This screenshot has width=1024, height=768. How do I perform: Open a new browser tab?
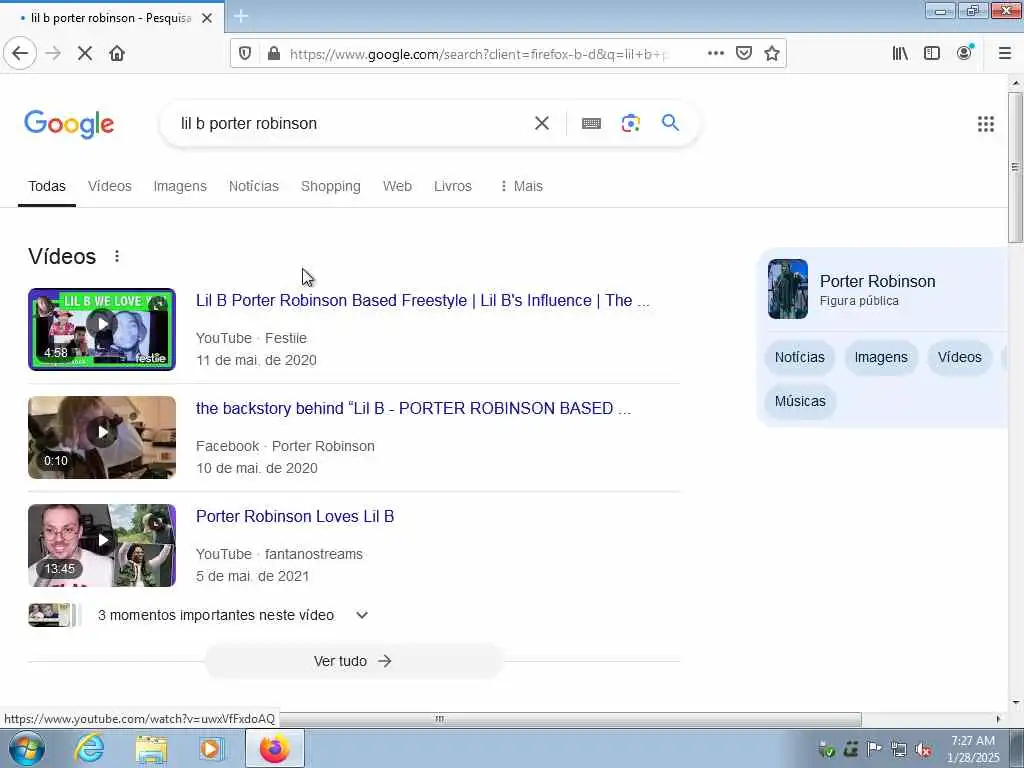pos(241,16)
